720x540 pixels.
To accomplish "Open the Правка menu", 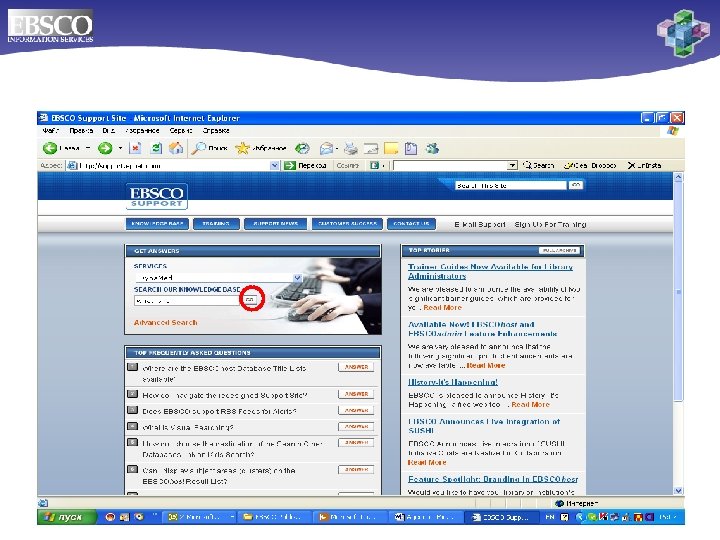I will pos(81,130).
